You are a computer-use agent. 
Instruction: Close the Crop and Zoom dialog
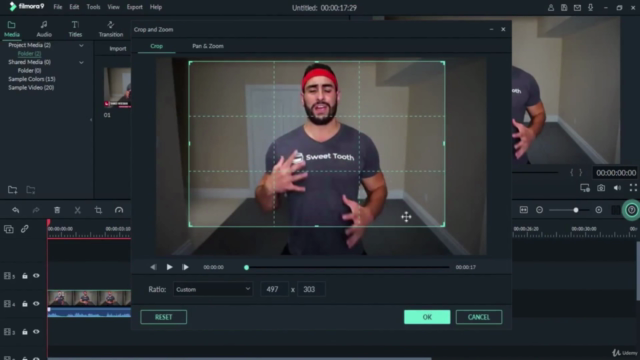pos(503,29)
